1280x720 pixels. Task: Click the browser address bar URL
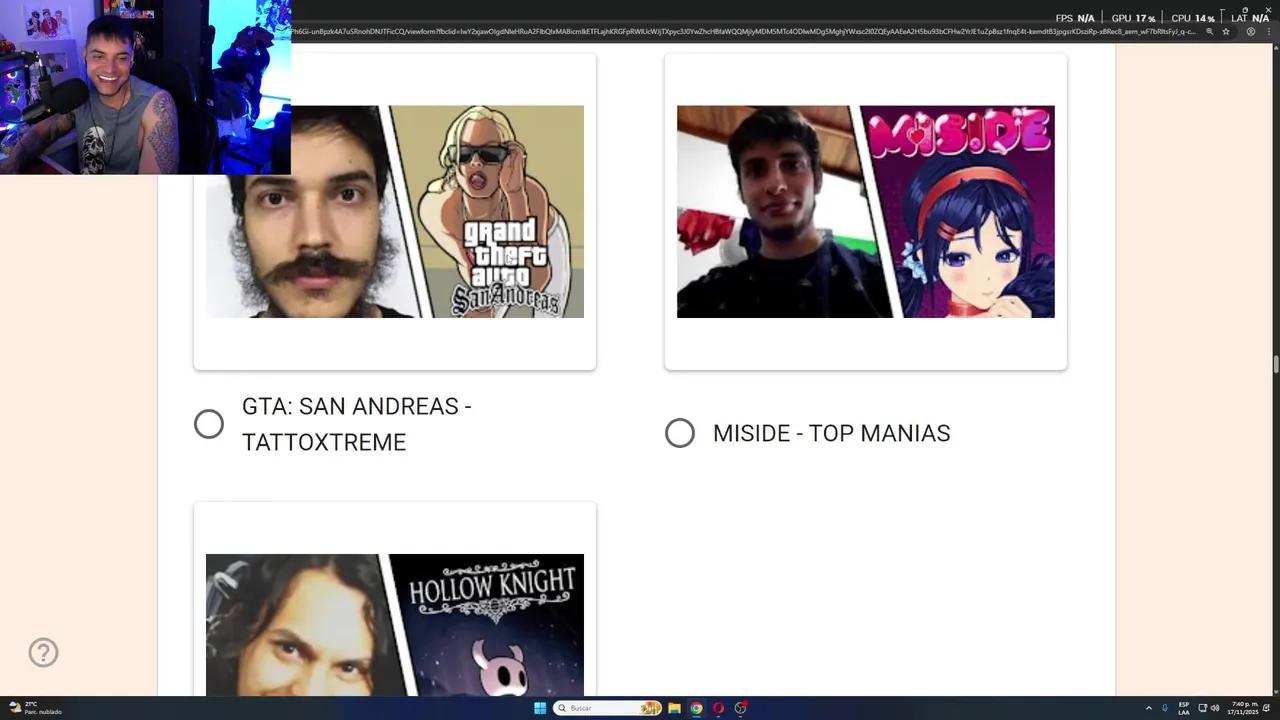742,32
